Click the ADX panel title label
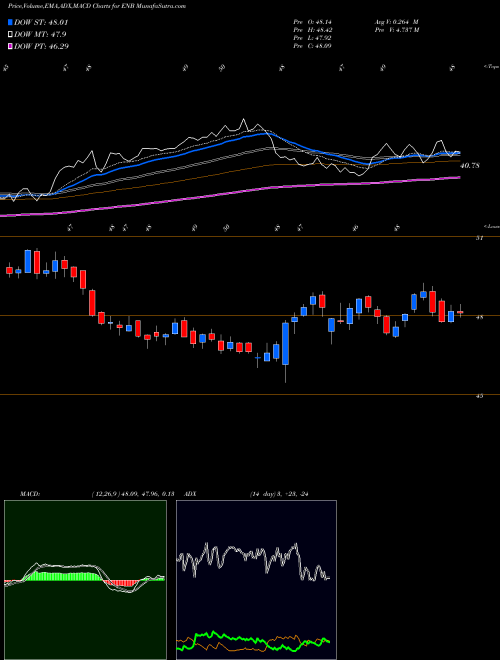Image resolution: width=500 pixels, height=660 pixels. click(190, 494)
